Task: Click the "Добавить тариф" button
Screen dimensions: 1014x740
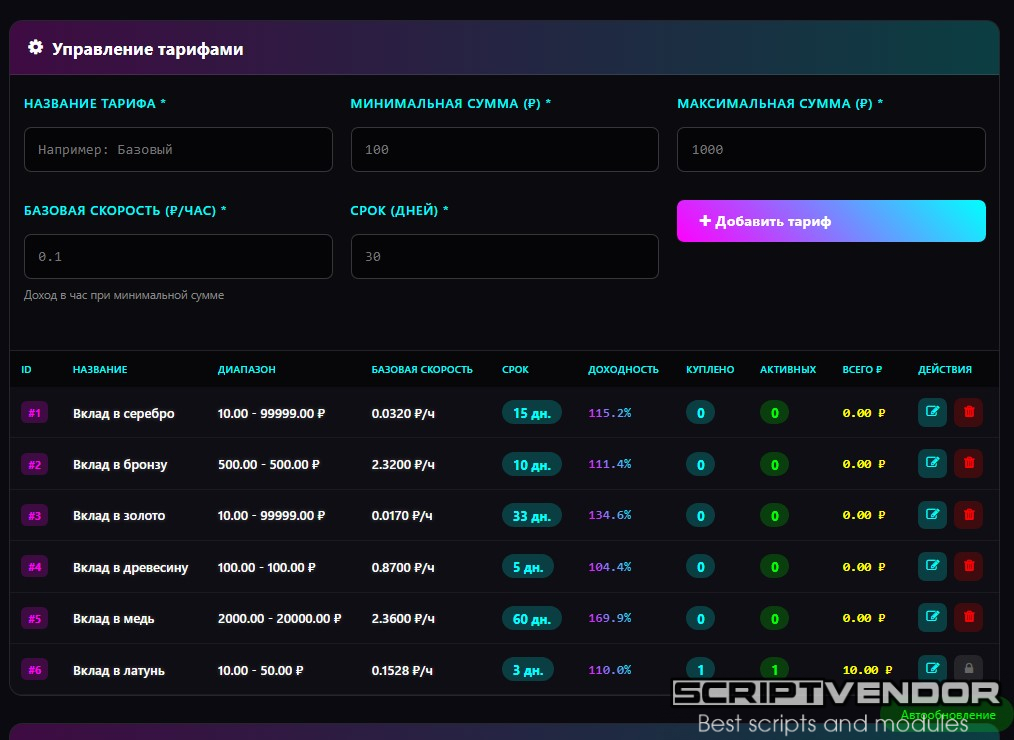Action: pyautogui.click(x=831, y=221)
